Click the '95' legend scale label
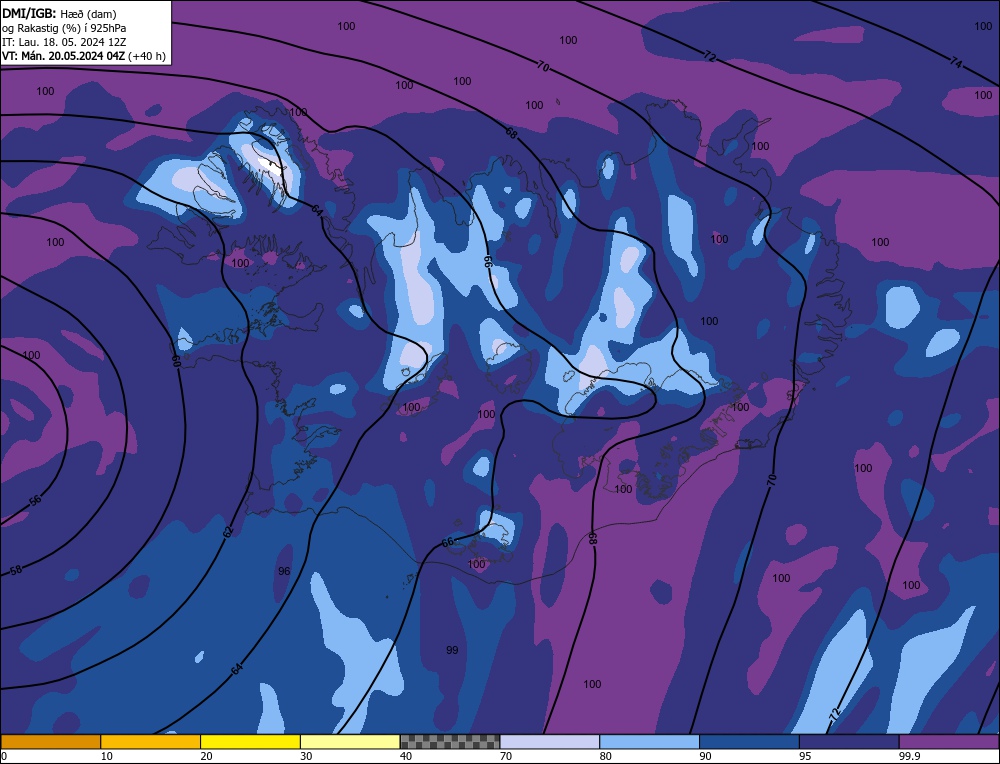 click(805, 756)
